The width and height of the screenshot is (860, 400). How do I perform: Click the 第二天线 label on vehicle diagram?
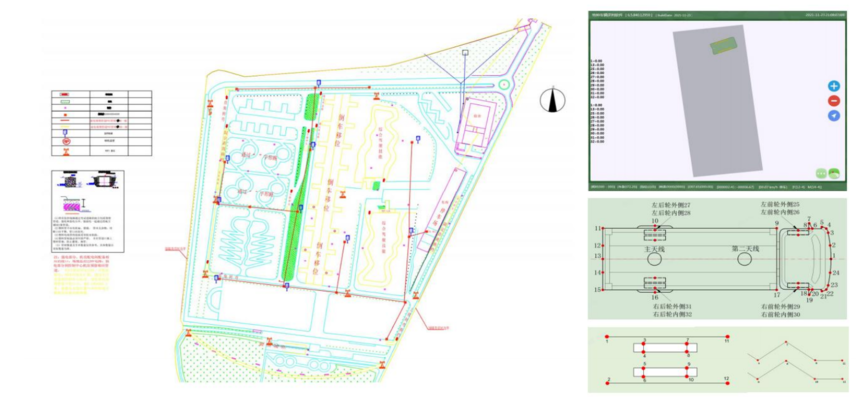coord(744,249)
